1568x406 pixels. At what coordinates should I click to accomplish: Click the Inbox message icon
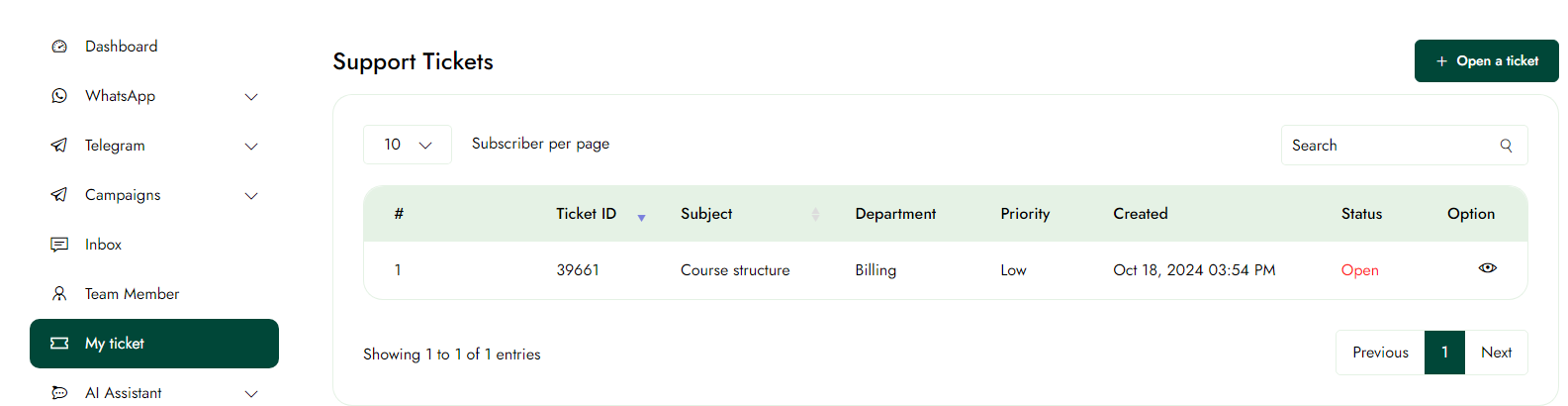click(x=59, y=245)
